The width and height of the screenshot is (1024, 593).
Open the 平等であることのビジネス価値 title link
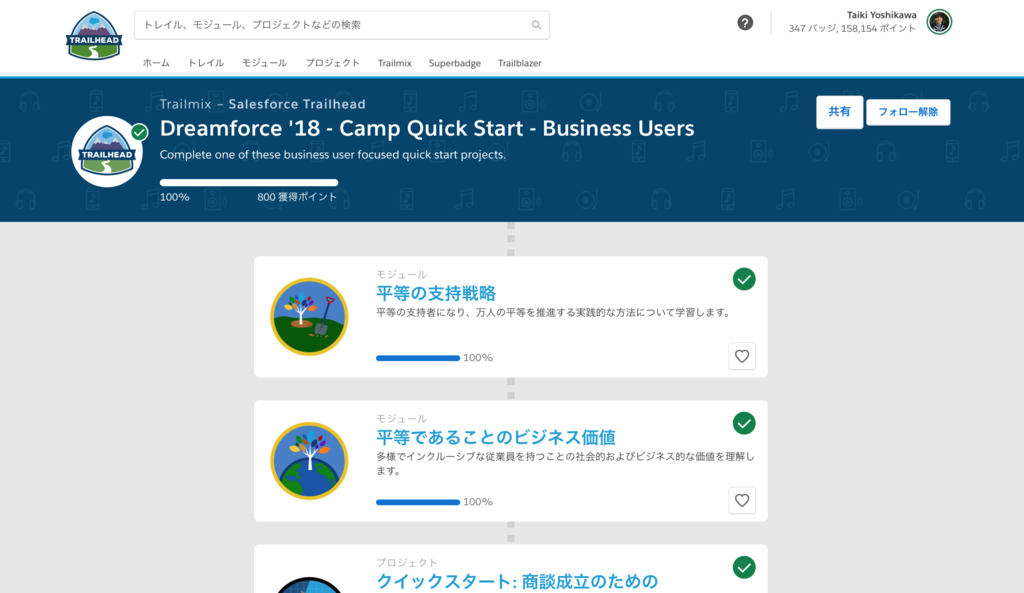point(496,437)
